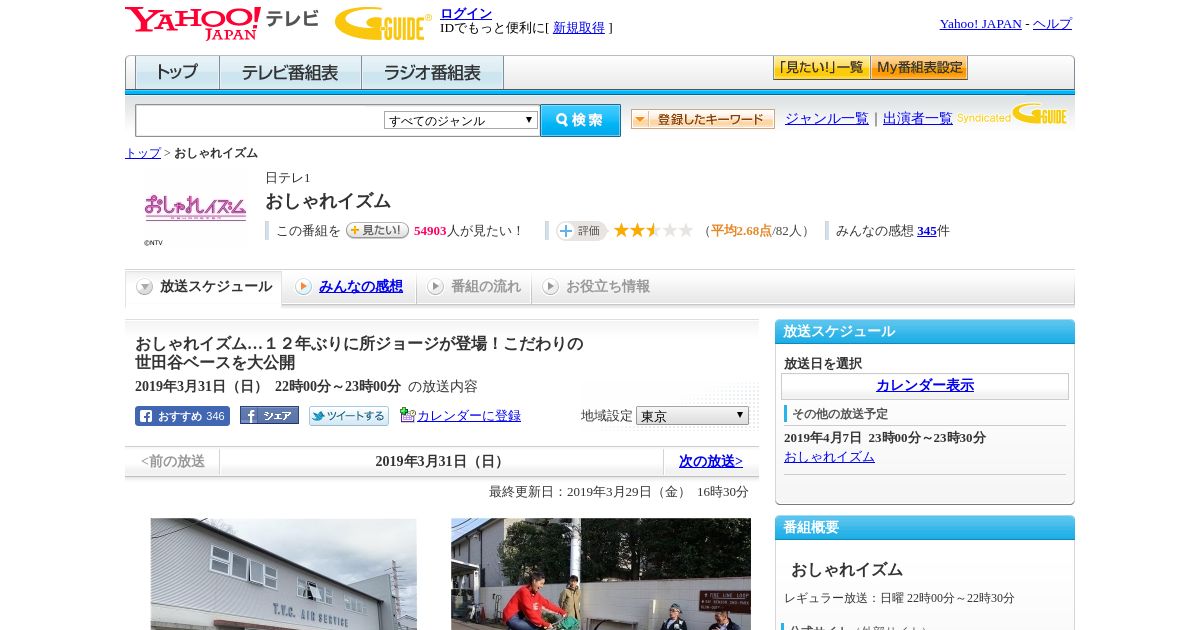Screen dimensions: 1200x630
Task: Click the photo of people outside
Action: pyautogui.click(x=601, y=574)
